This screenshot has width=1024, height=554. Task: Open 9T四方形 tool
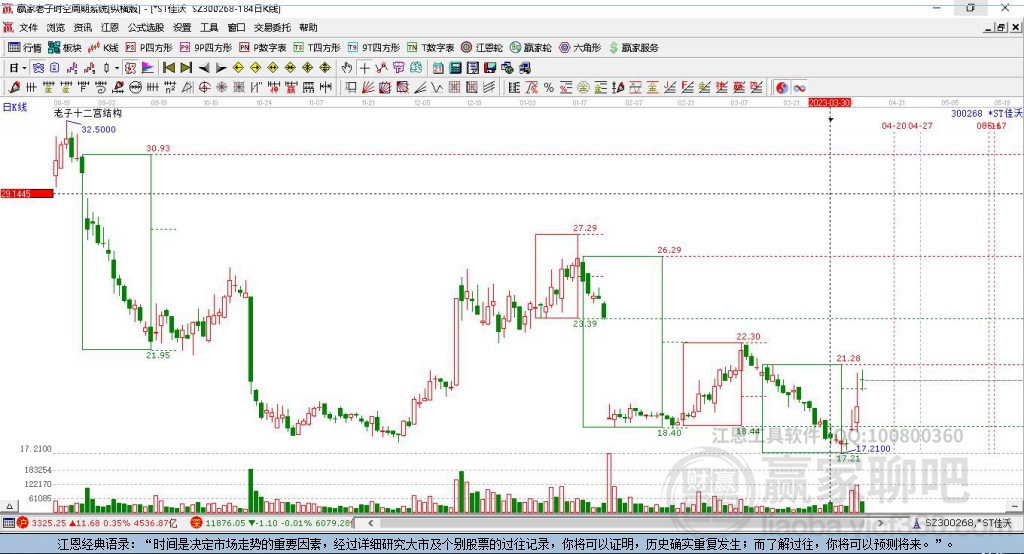(374, 48)
